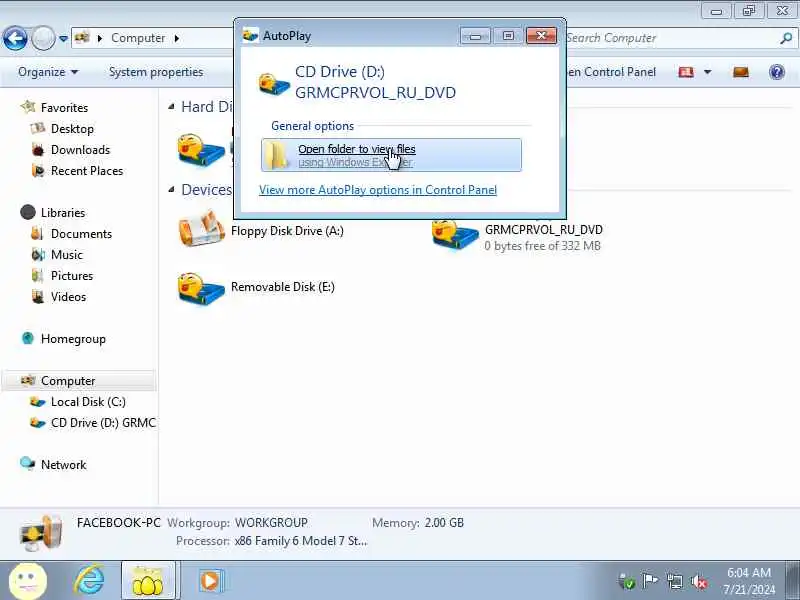Go back with the Back arrow button
This screenshot has height=600, width=800.
click(x=15, y=38)
